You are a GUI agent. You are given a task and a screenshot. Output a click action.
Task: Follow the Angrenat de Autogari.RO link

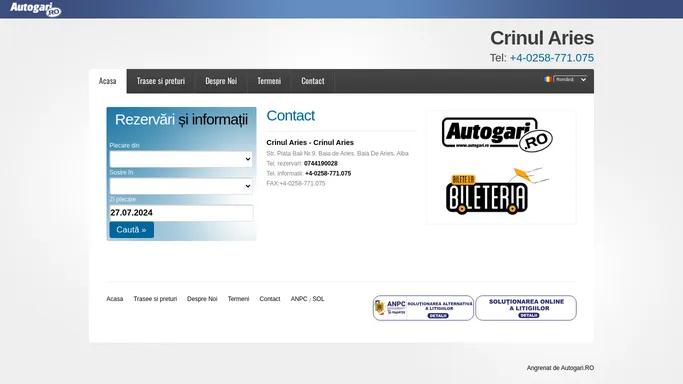(560, 368)
